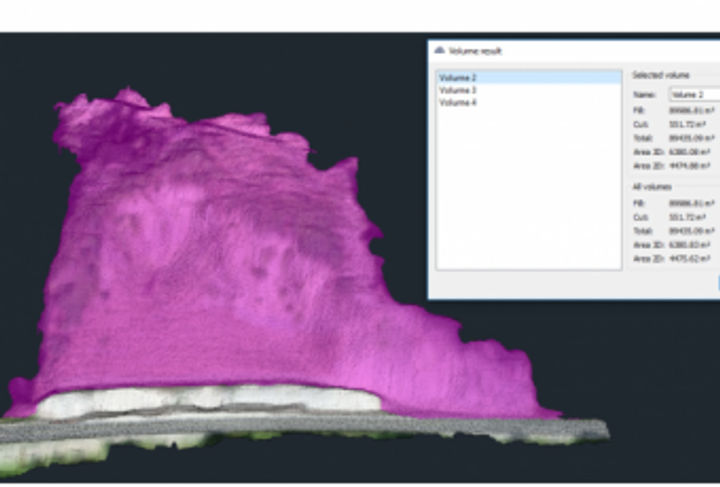The image size is (720, 487).
Task: Click the Selected volume Area 3D value
Action: [x=690, y=152]
